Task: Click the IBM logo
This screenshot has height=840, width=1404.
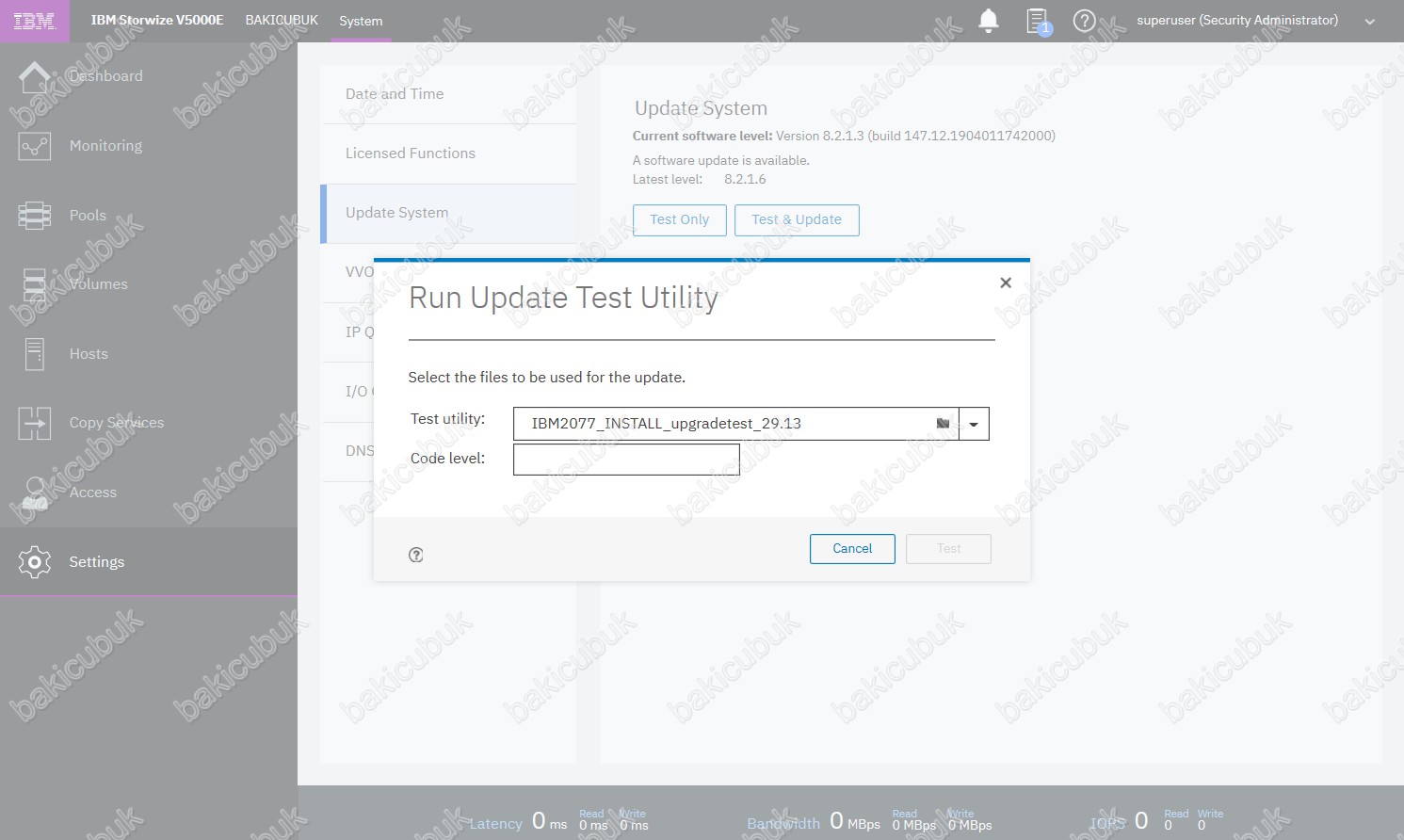Action: 35,21
